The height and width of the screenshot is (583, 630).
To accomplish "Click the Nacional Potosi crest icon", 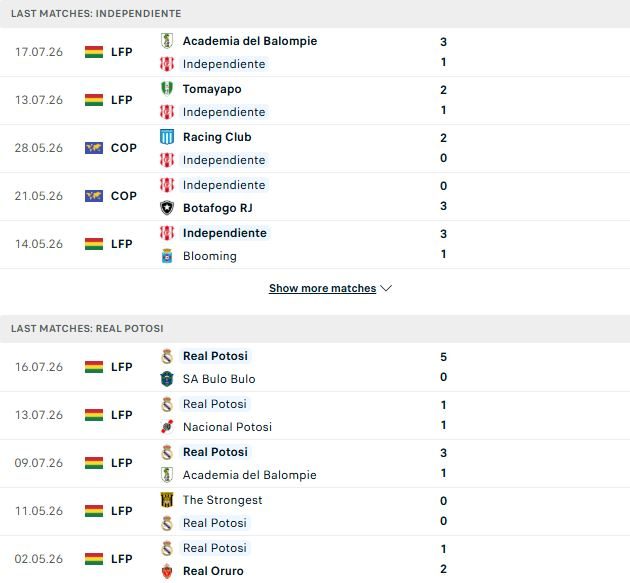I will coord(167,427).
